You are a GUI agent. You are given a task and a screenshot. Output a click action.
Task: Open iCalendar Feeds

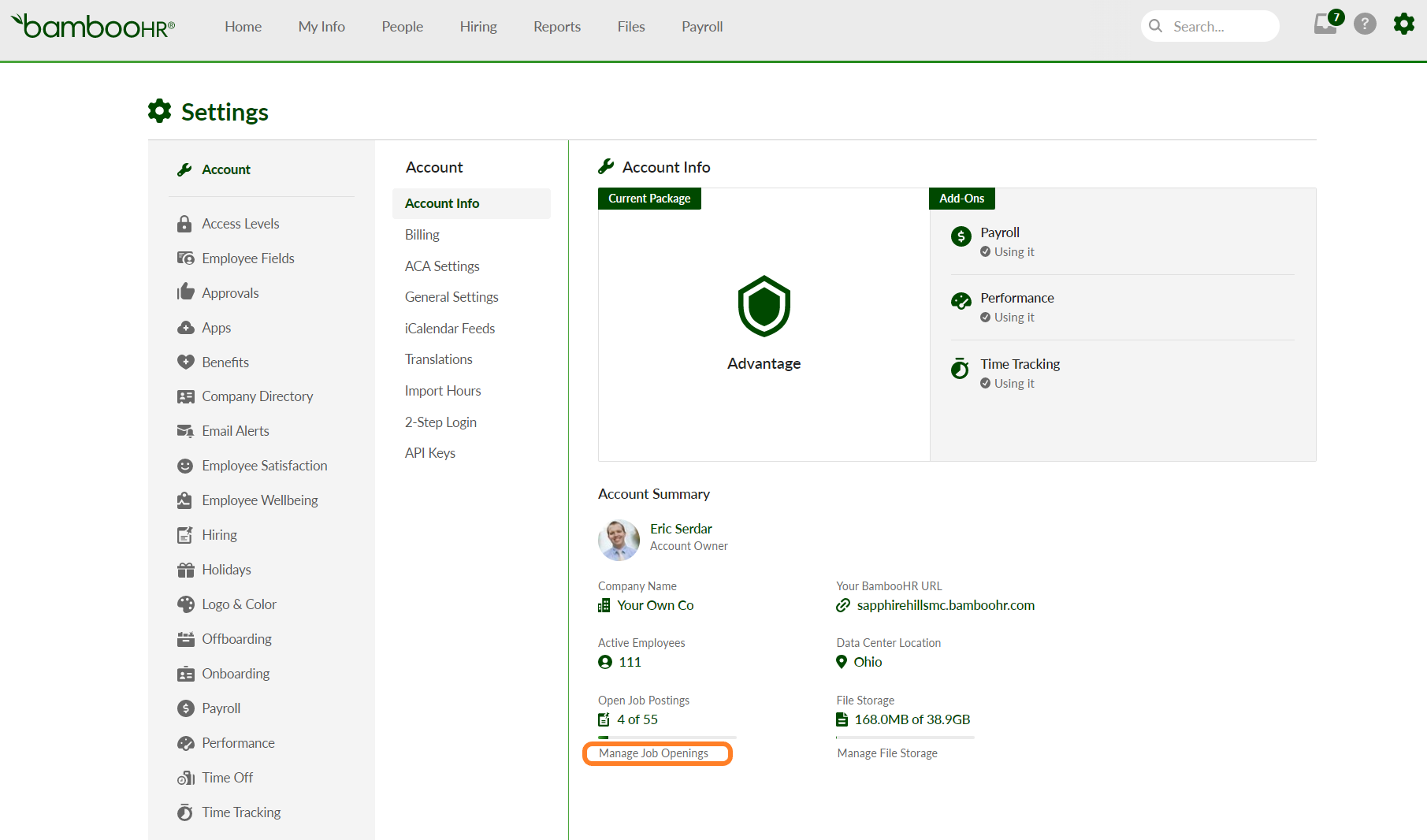(x=450, y=329)
